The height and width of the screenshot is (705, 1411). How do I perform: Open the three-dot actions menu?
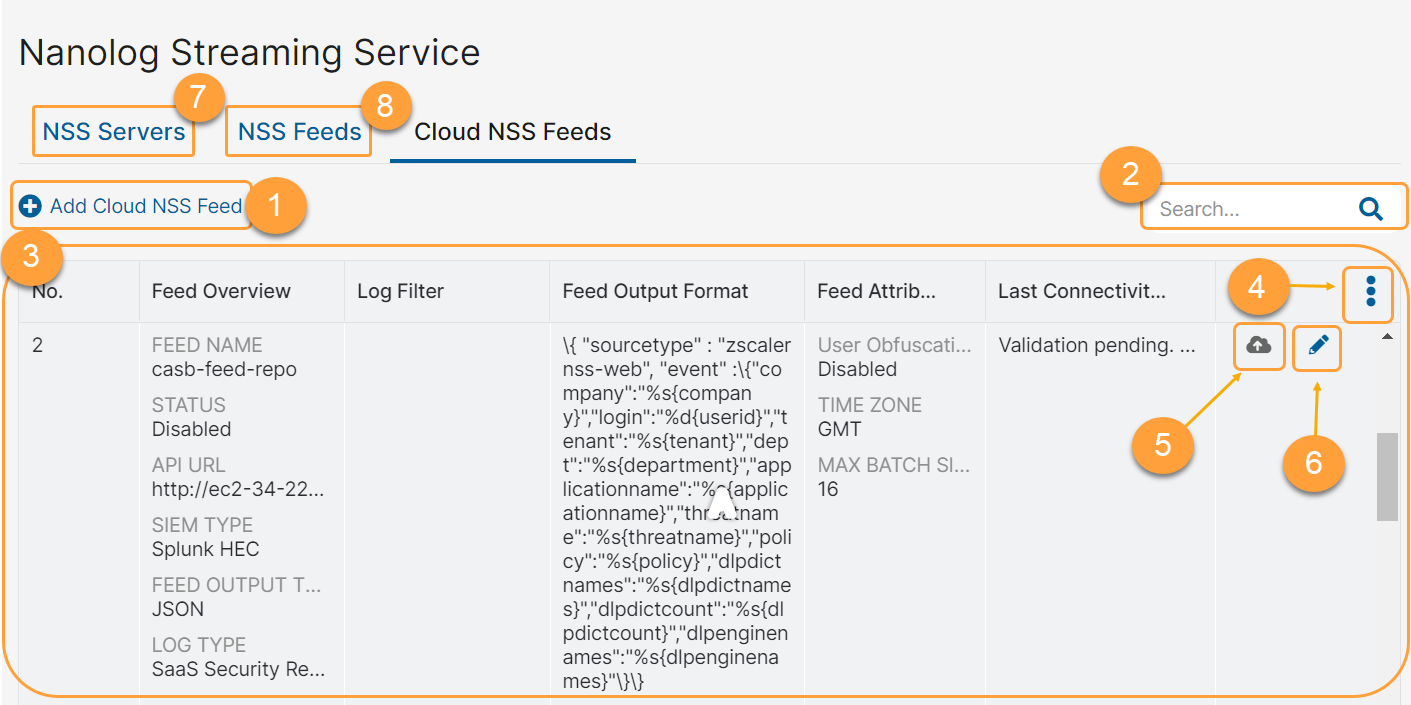pos(1367,291)
